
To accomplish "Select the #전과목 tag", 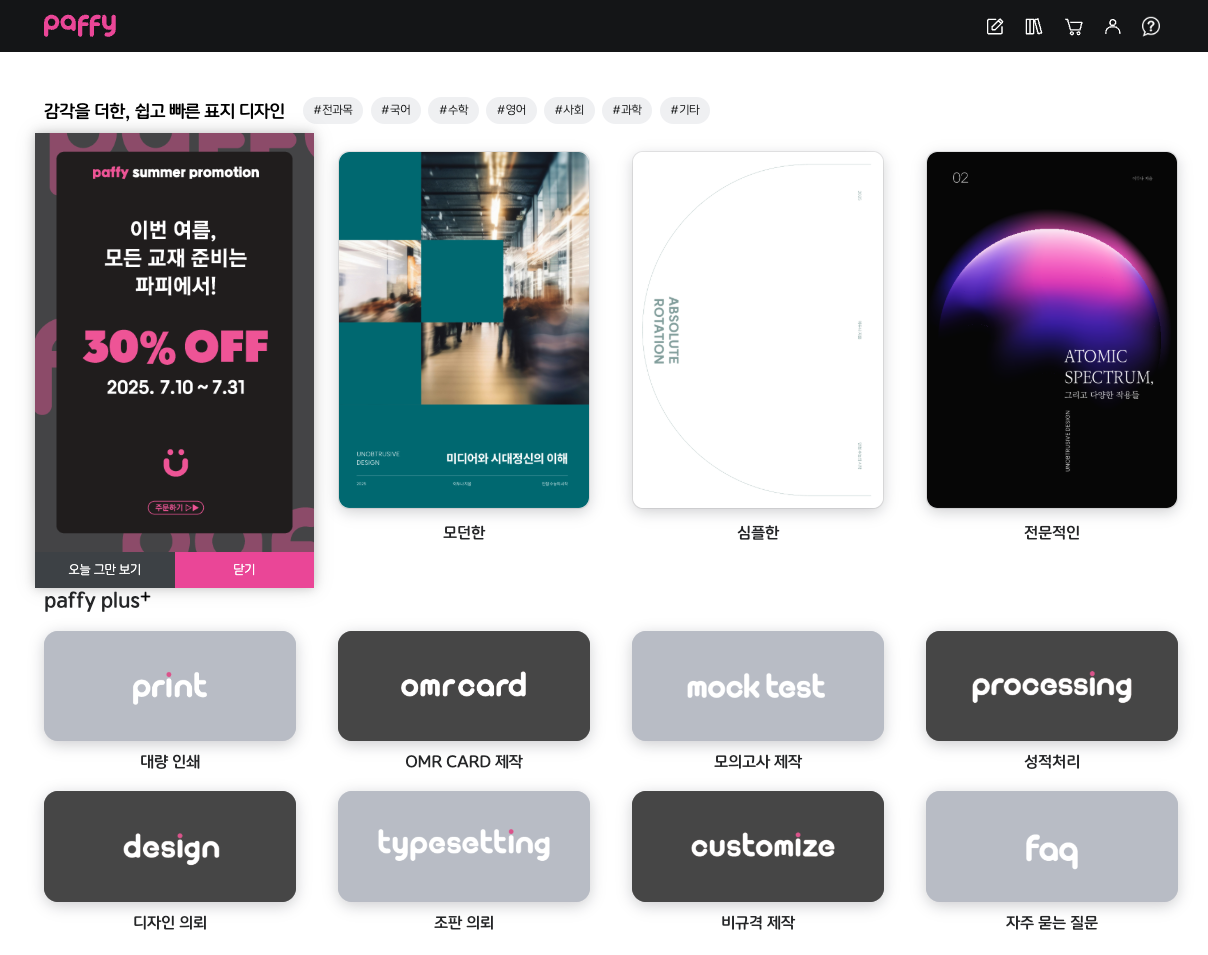I will click(333, 110).
